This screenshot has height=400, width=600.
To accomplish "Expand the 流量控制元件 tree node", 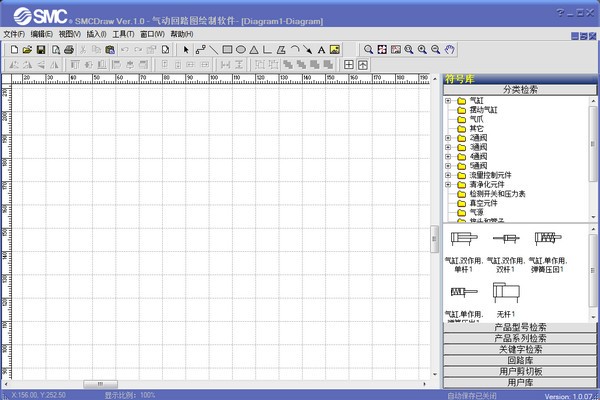I will (x=448, y=175).
